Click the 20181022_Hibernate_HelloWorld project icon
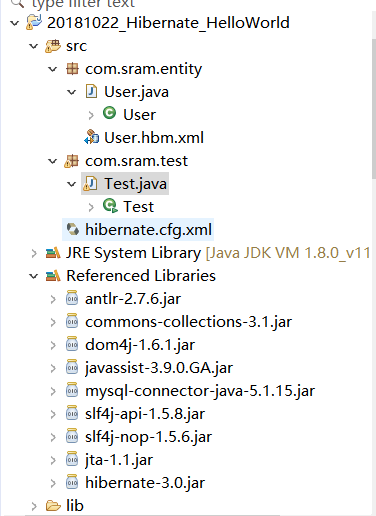The image size is (376, 516). tap(34, 23)
